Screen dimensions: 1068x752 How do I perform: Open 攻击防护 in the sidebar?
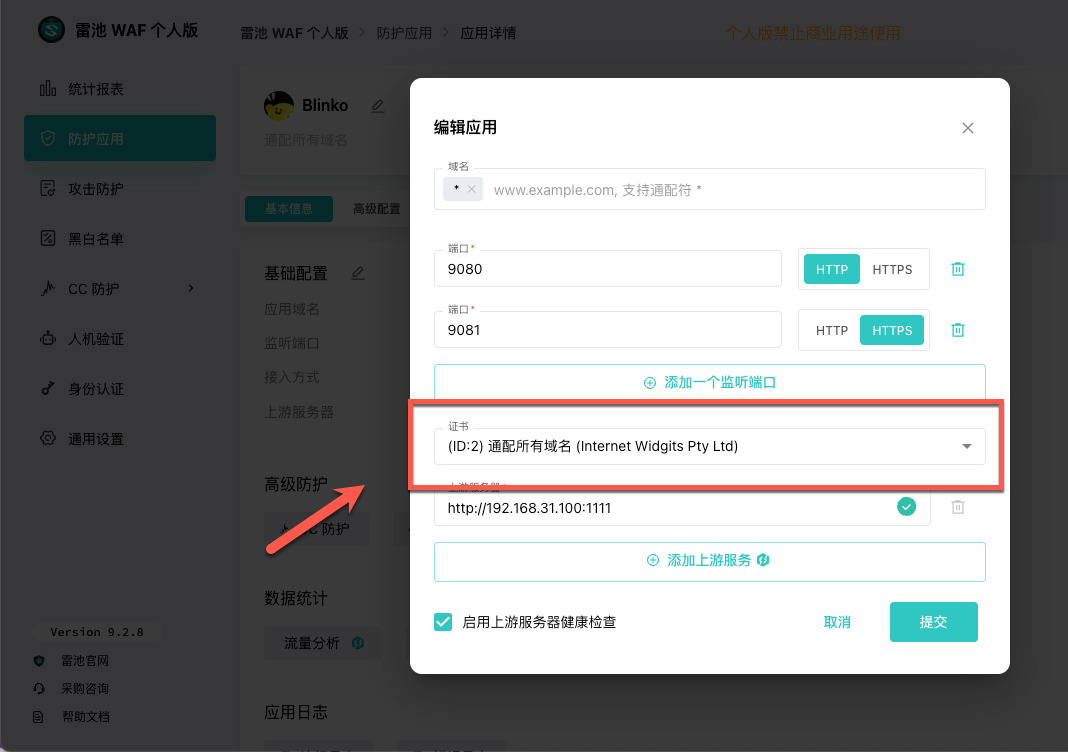120,189
